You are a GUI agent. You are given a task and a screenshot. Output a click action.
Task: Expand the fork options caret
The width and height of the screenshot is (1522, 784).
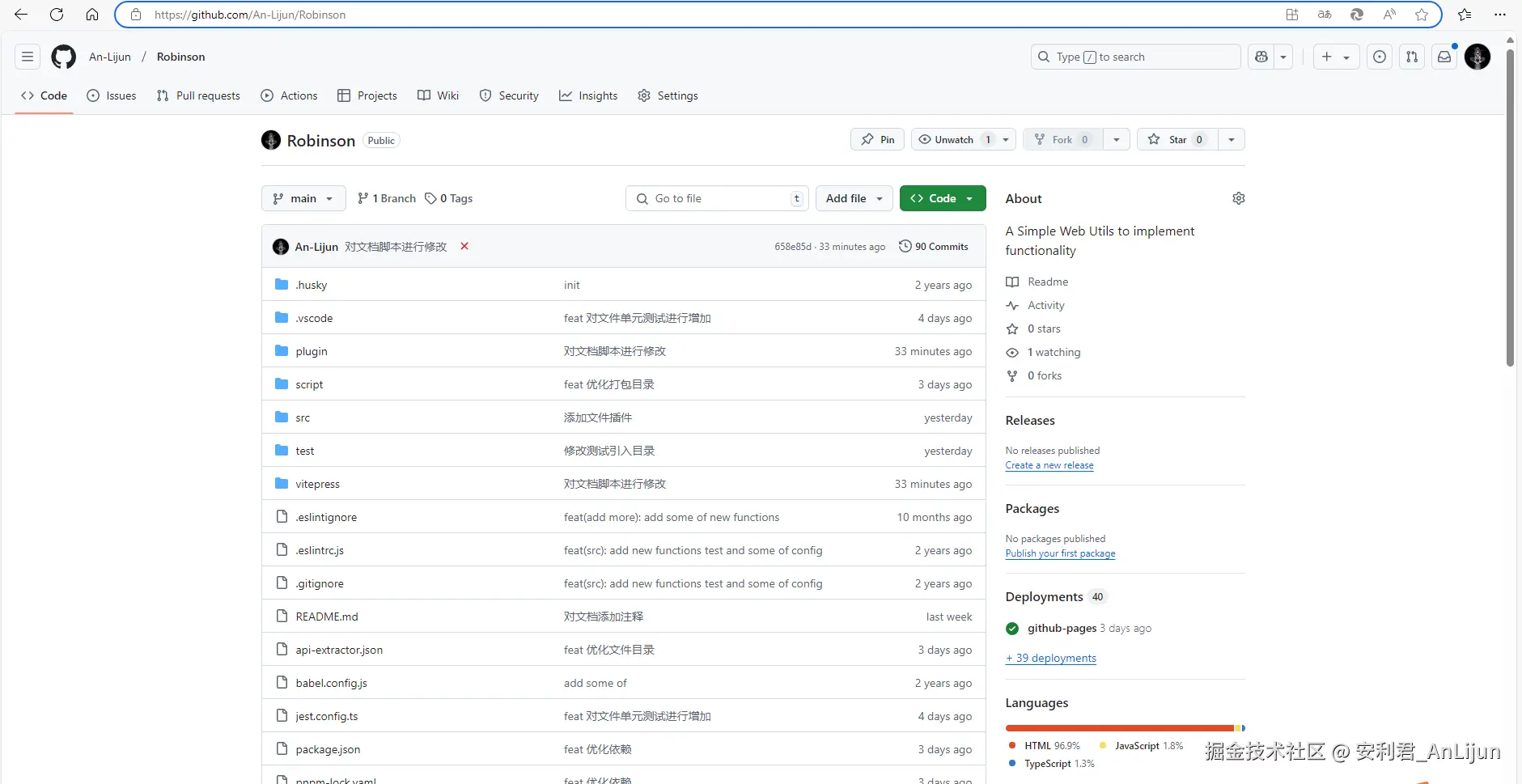1117,139
